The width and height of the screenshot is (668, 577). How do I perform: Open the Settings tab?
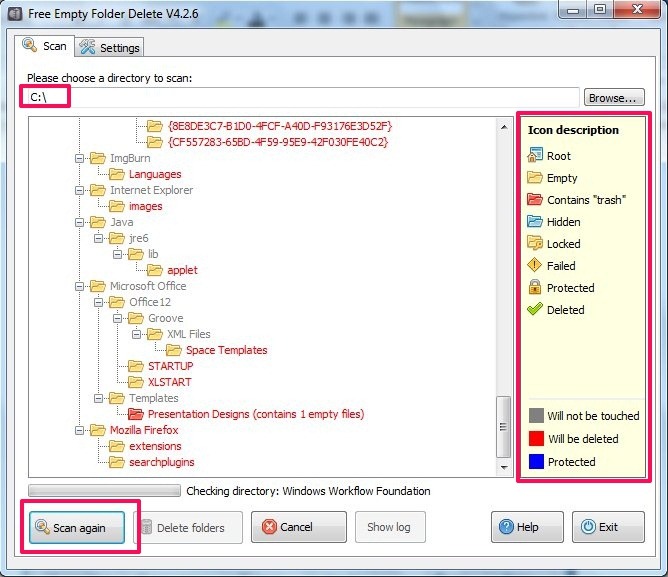[x=109, y=47]
